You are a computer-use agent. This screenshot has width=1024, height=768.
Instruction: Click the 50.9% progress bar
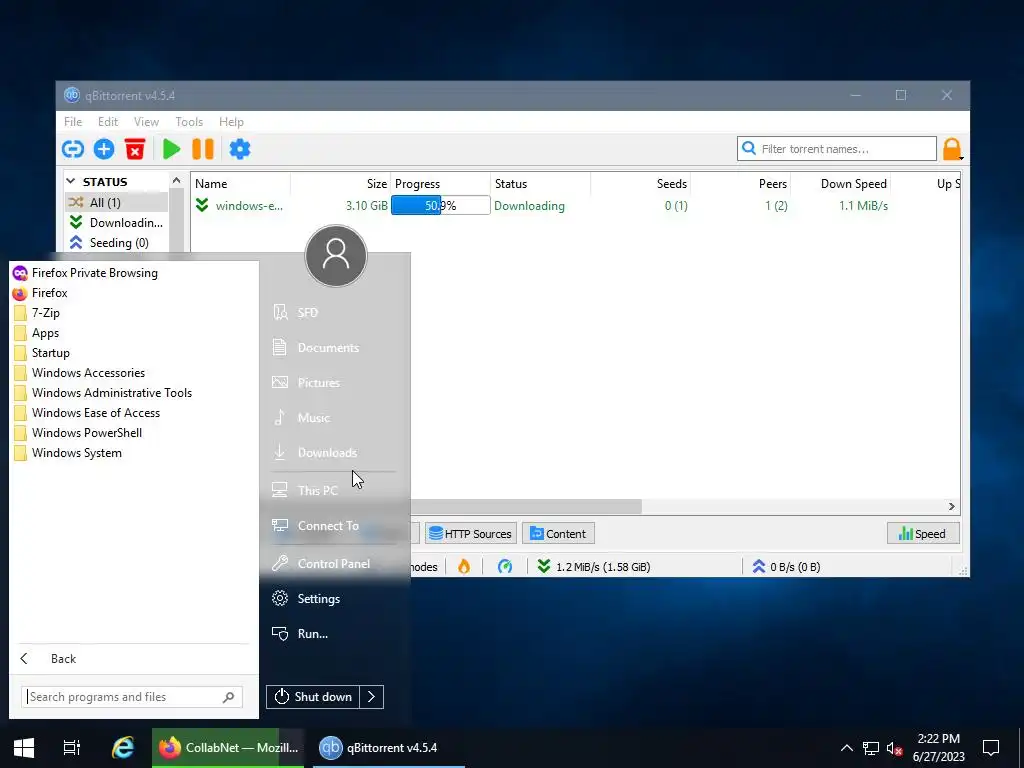click(440, 206)
